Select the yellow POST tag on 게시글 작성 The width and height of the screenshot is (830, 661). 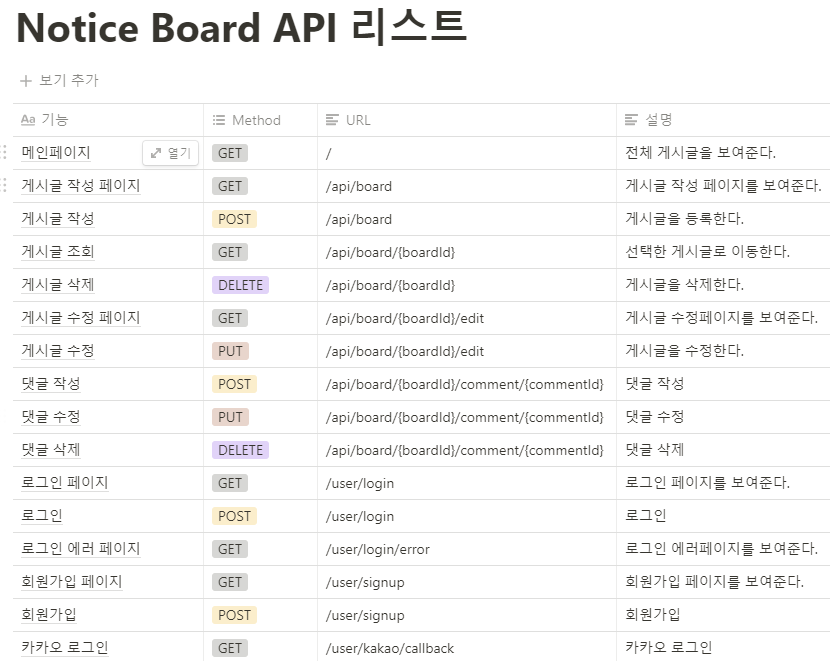[234, 218]
